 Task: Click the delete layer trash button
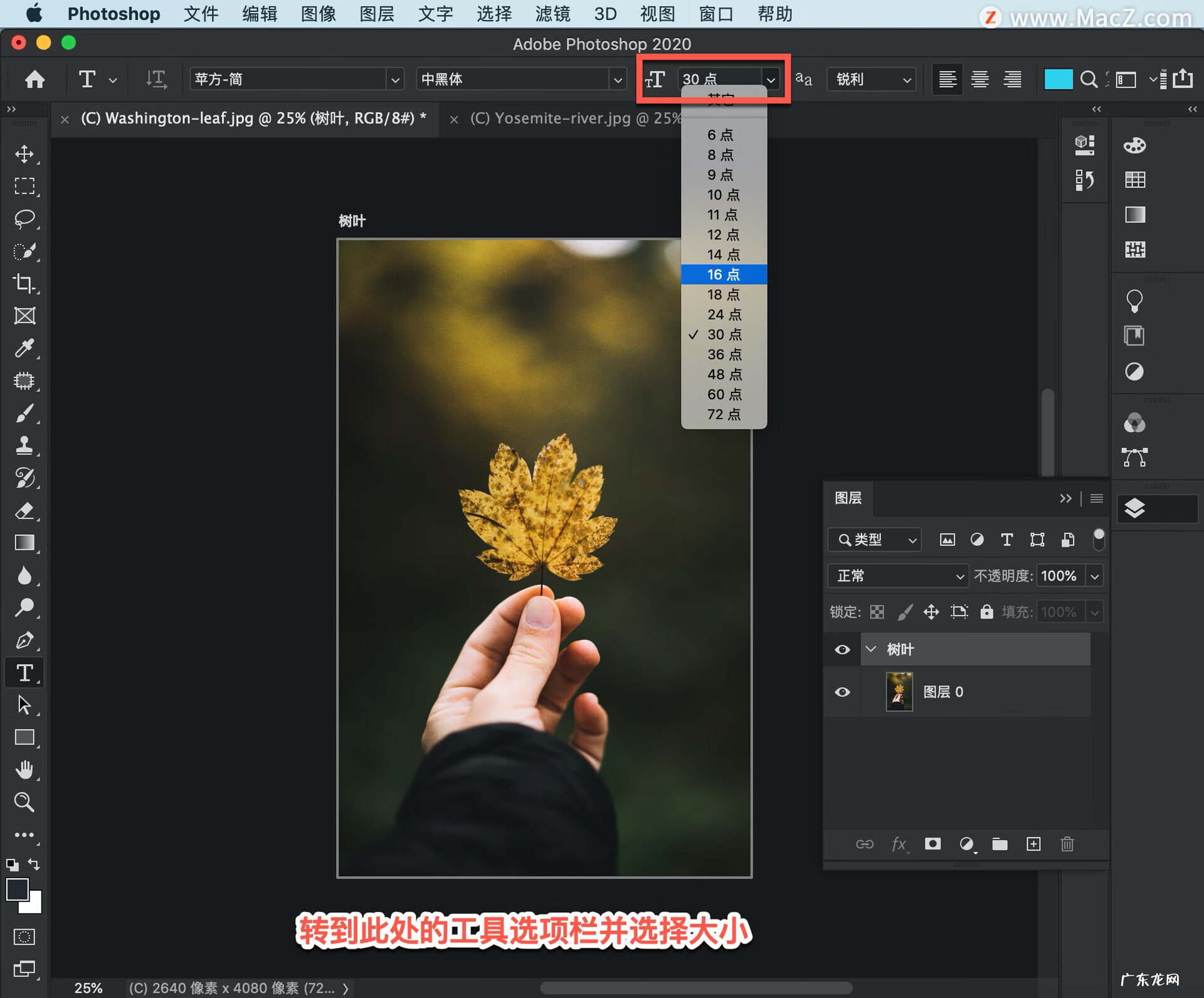click(1068, 844)
